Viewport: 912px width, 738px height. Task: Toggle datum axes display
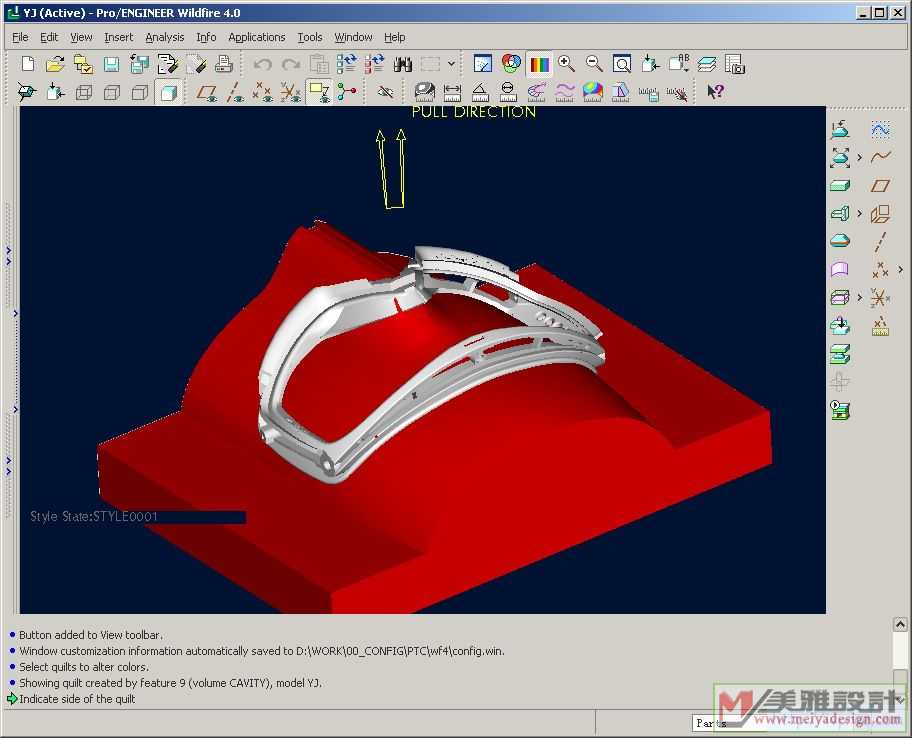[x=235, y=92]
